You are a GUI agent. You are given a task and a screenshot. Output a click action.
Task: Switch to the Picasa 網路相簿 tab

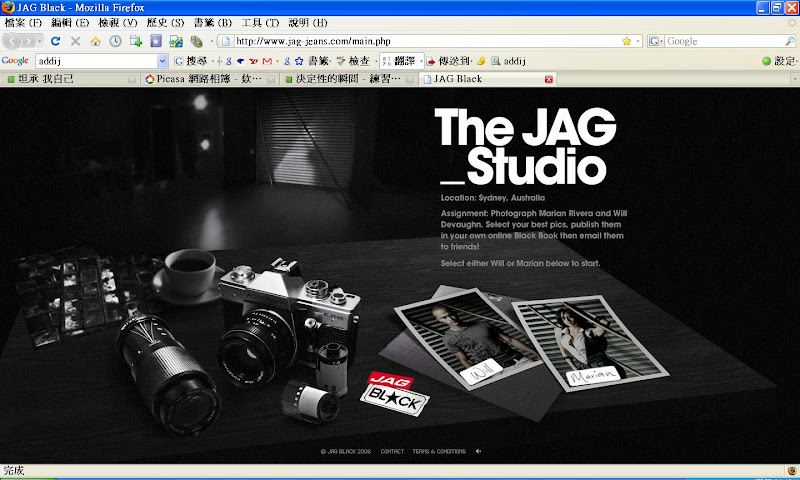pos(209,79)
